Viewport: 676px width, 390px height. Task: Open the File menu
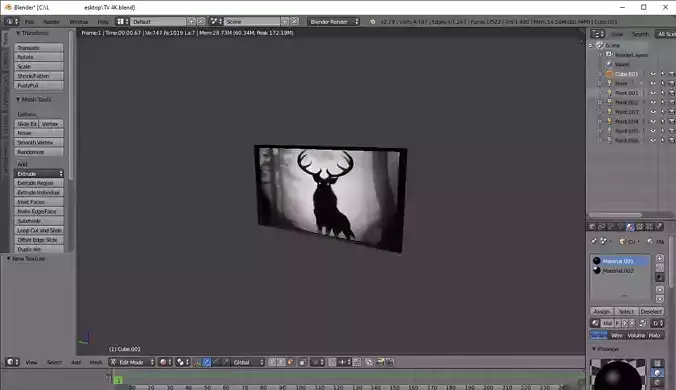point(29,22)
